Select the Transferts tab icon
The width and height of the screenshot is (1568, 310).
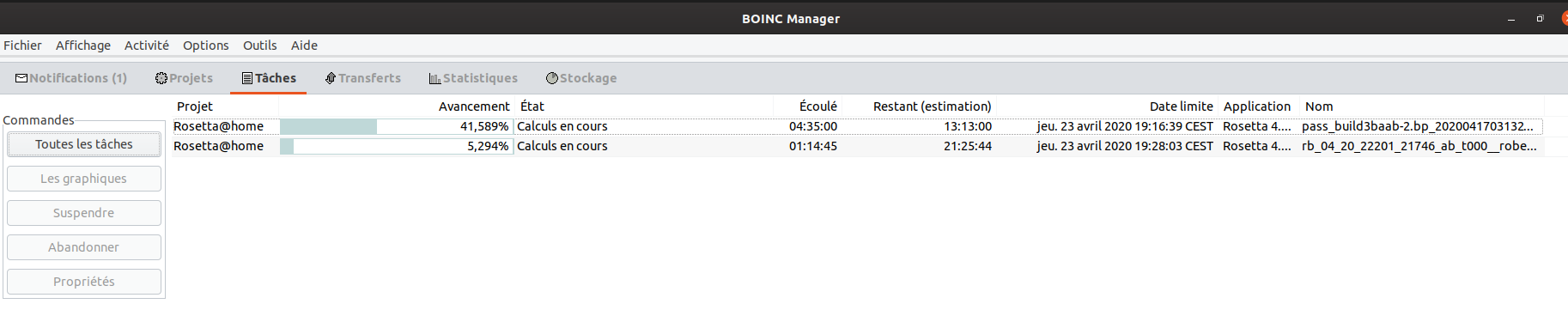[x=331, y=78]
